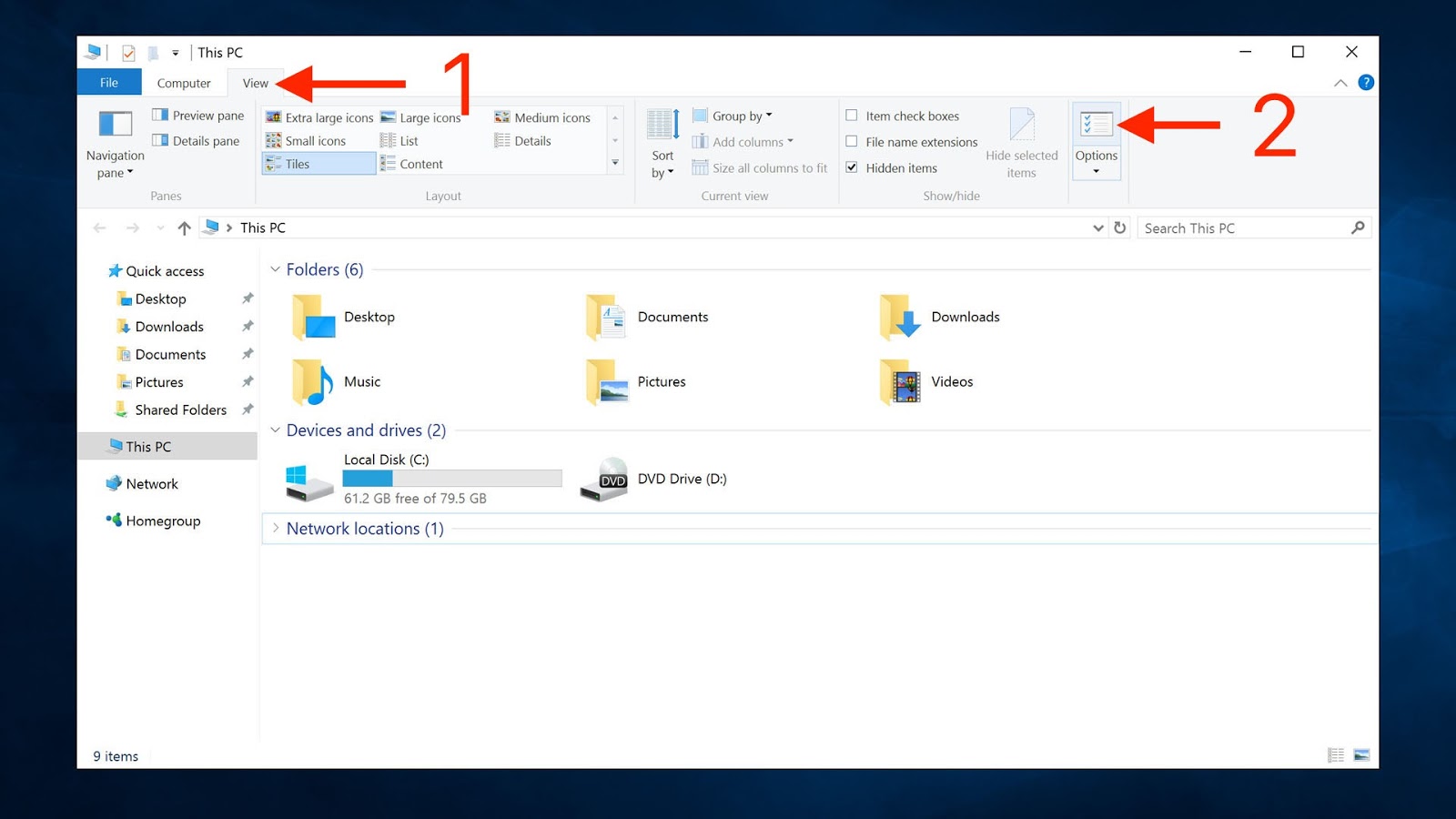
Task: Click the Local Disk C: capacity bar
Action: point(452,478)
